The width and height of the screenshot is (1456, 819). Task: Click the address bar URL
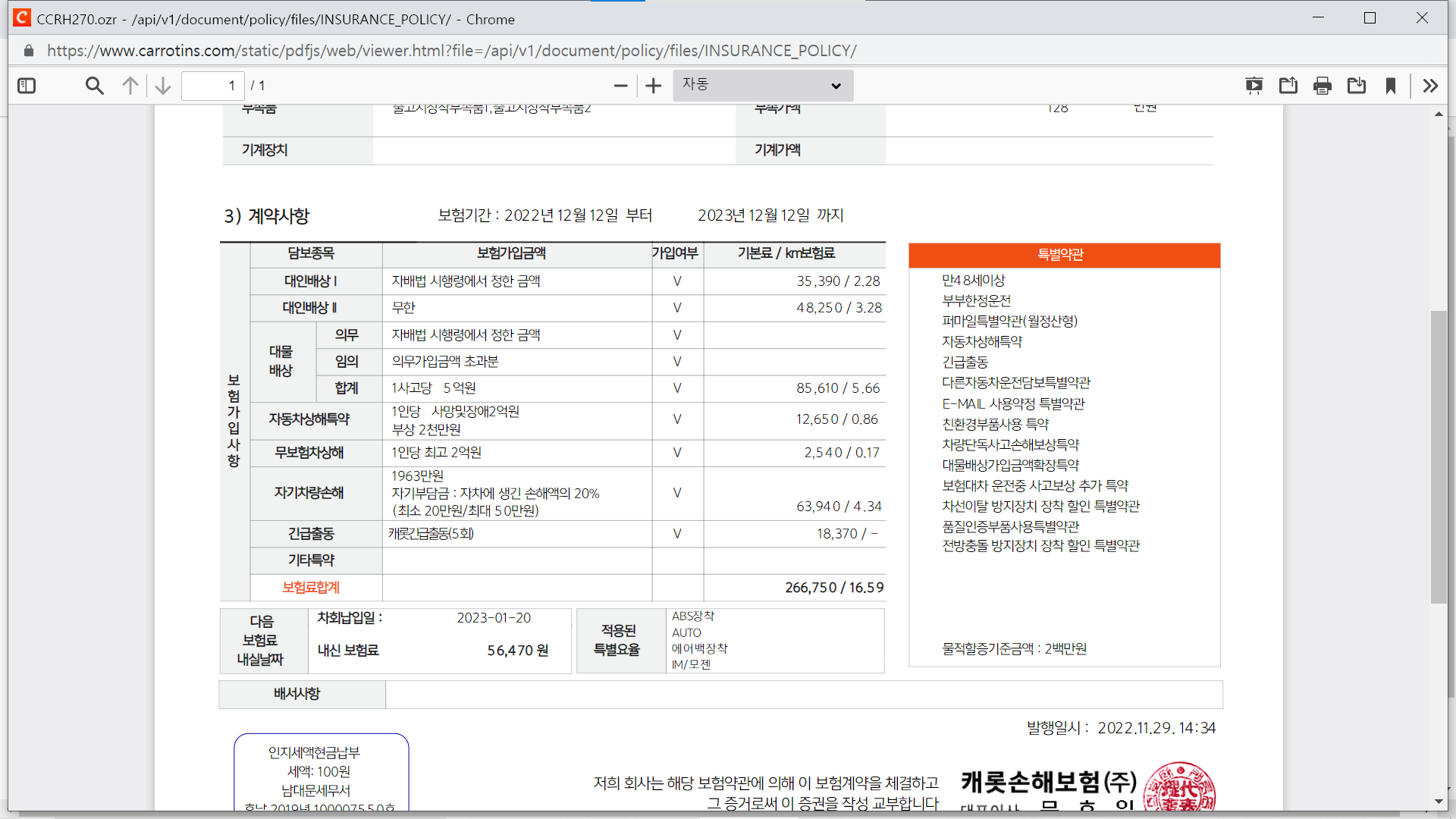[x=451, y=51]
